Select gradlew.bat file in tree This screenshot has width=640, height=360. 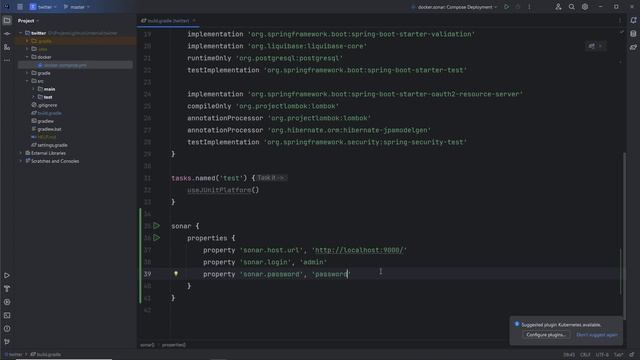coord(46,129)
